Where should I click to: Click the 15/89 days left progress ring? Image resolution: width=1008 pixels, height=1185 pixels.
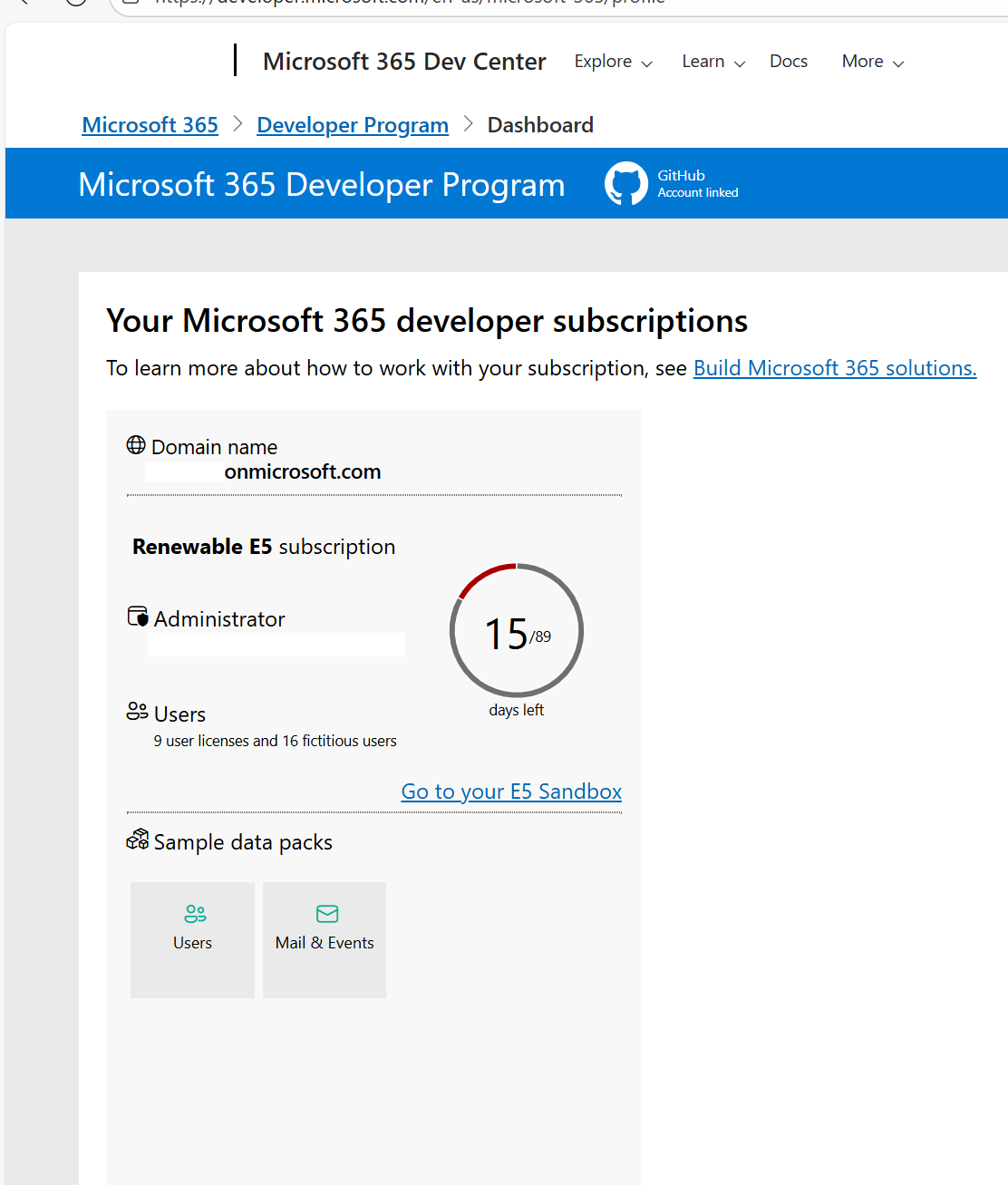(x=517, y=631)
